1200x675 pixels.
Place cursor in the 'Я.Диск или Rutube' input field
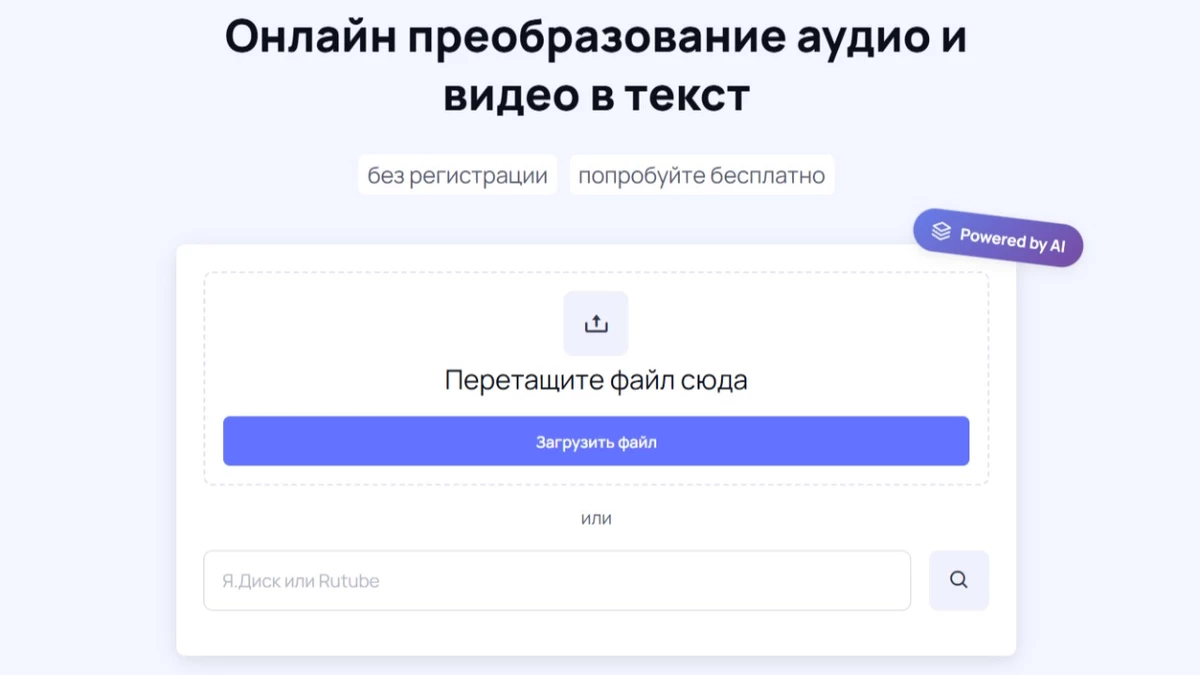[557, 580]
